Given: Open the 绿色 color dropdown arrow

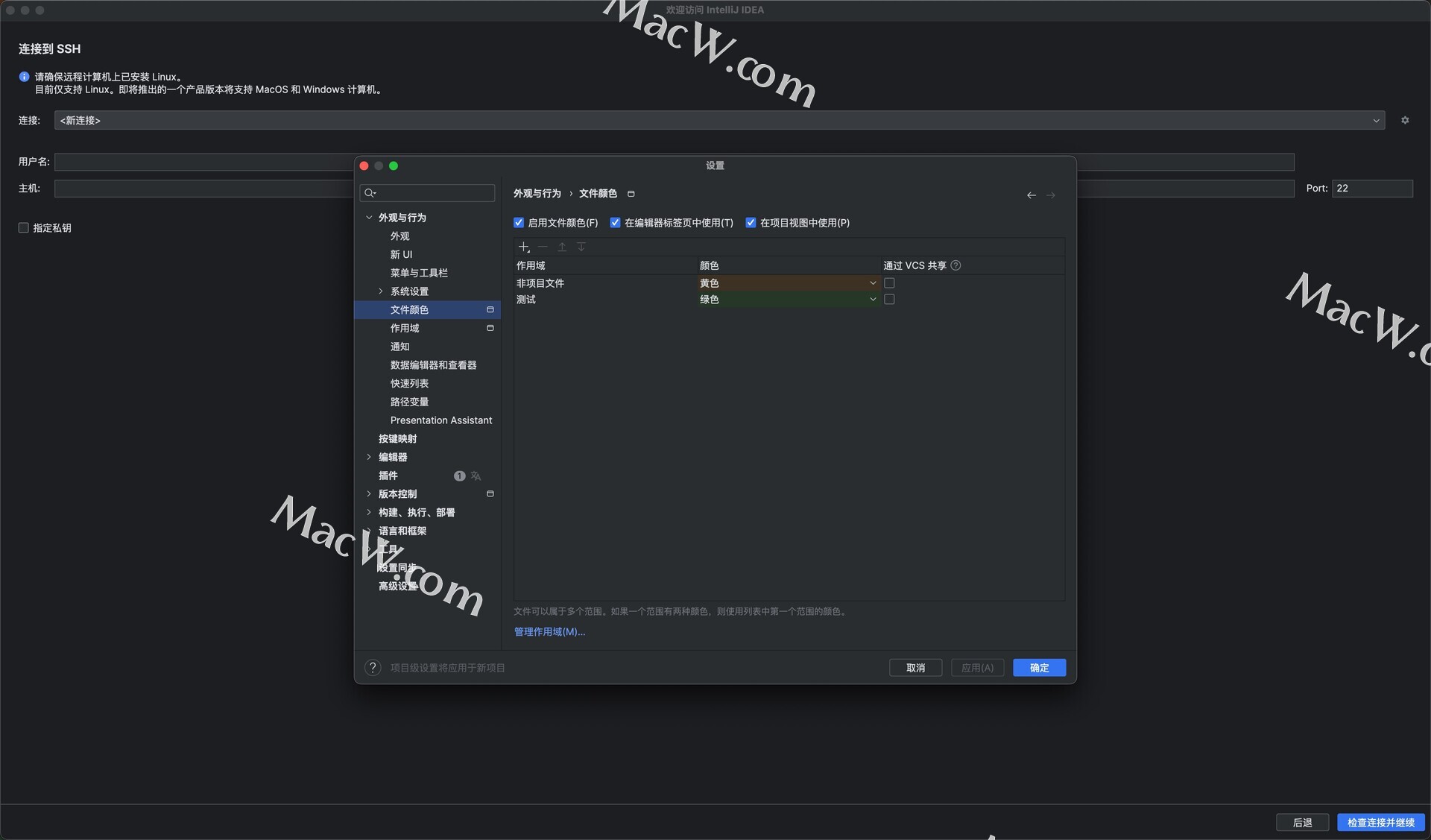Looking at the screenshot, I should click(x=873, y=300).
